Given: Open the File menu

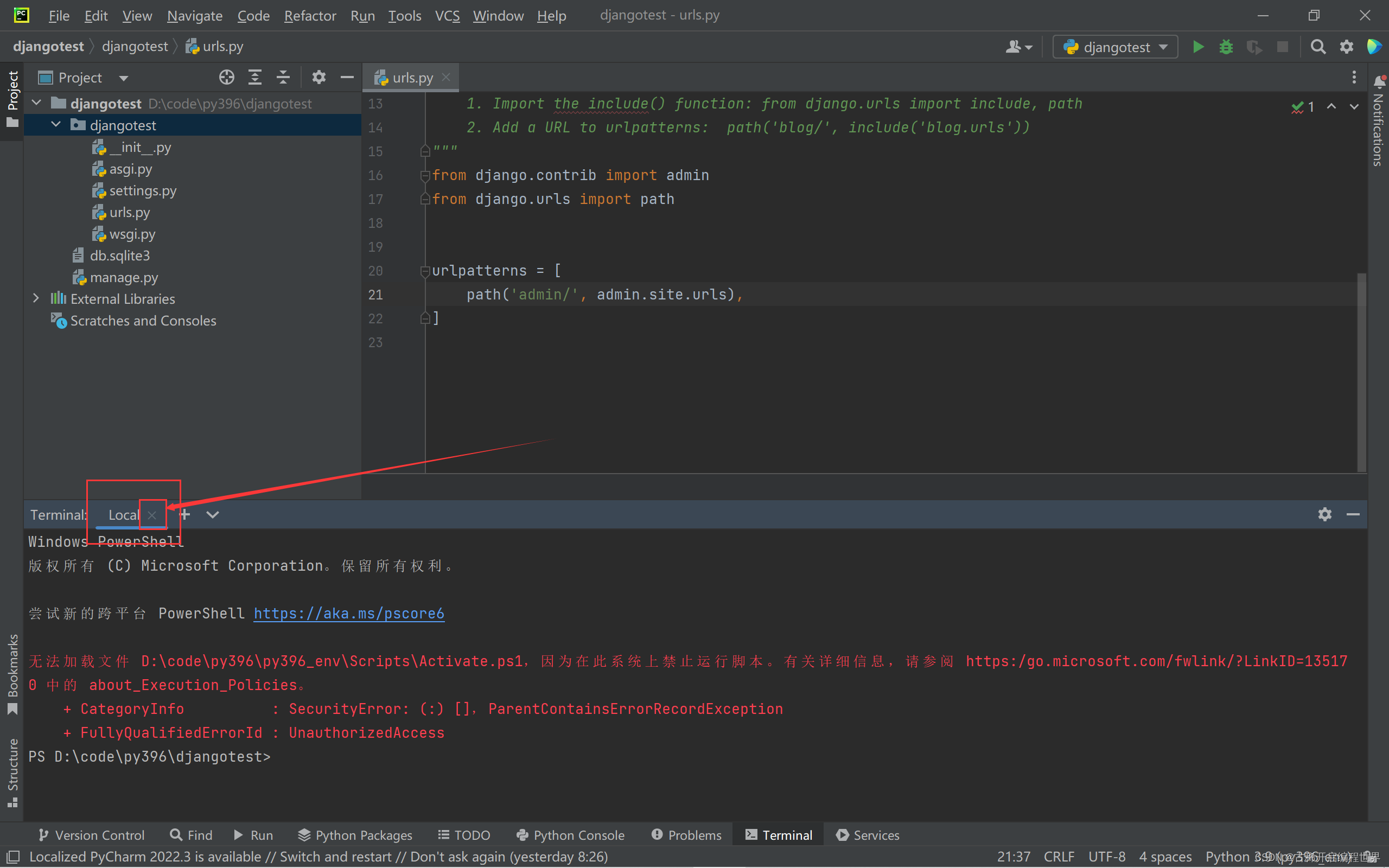Looking at the screenshot, I should point(59,16).
